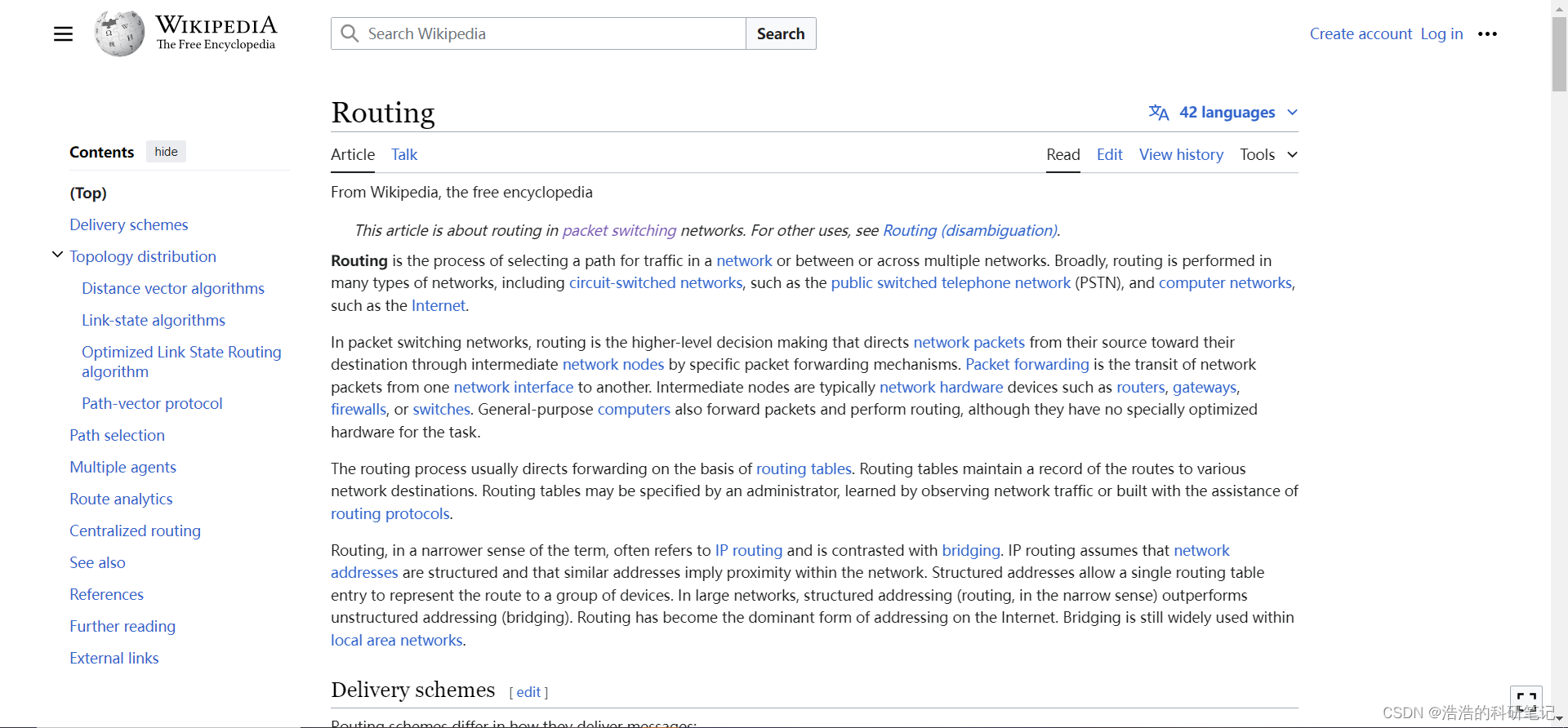The height and width of the screenshot is (728, 1568).
Task: Go to Further reading section
Action: (122, 626)
